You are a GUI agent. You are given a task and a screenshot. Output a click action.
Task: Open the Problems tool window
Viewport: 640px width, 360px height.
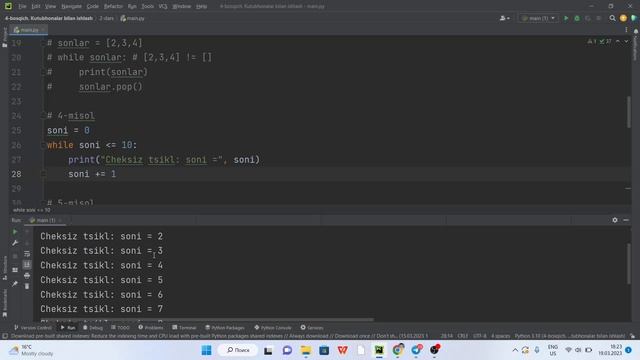151,327
